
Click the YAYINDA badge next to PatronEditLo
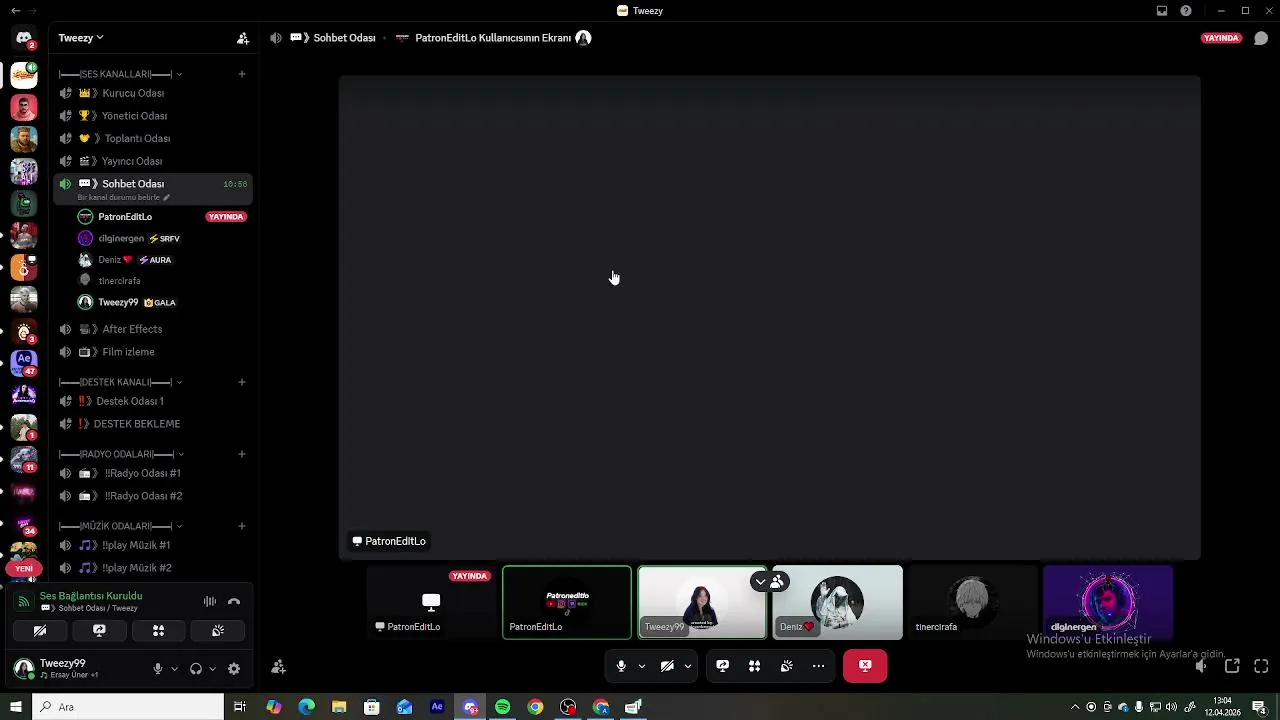coord(226,217)
